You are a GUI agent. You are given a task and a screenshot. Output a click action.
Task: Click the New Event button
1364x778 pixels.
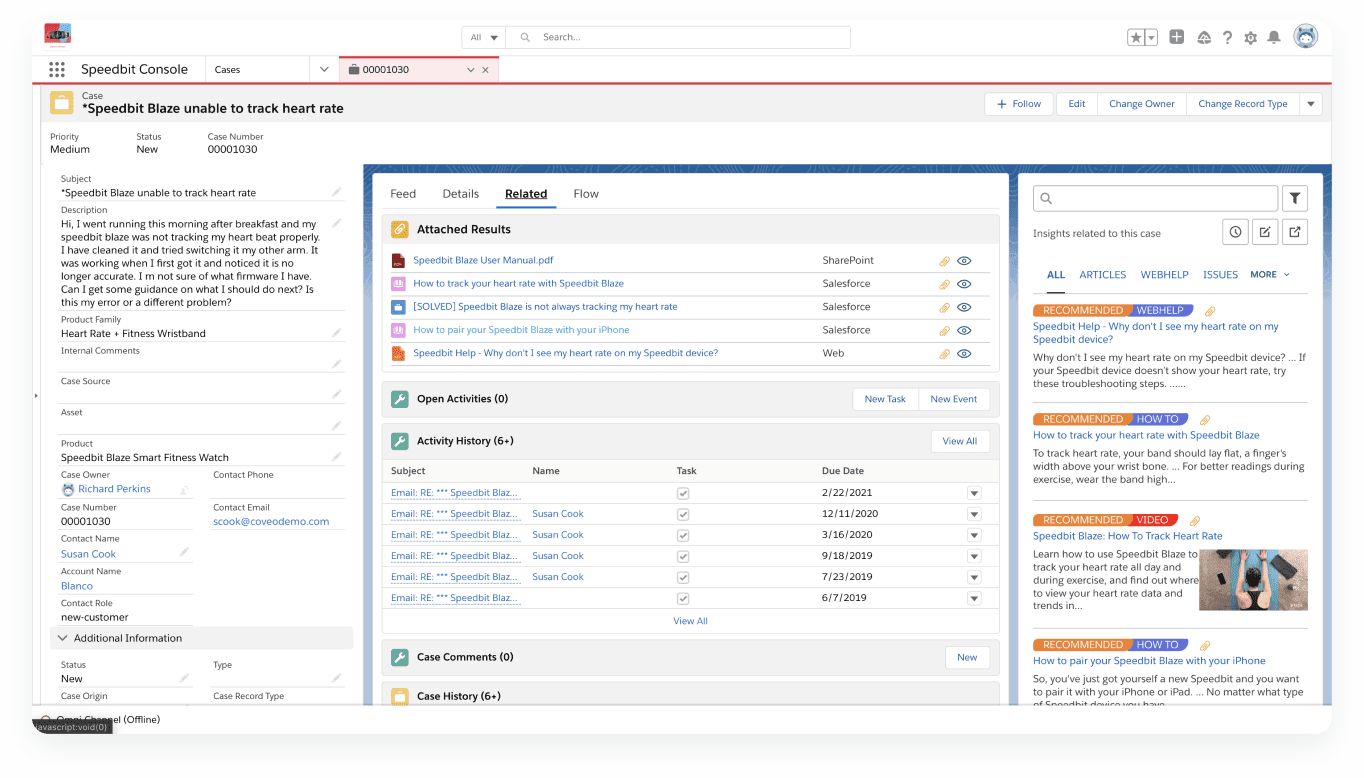(954, 399)
